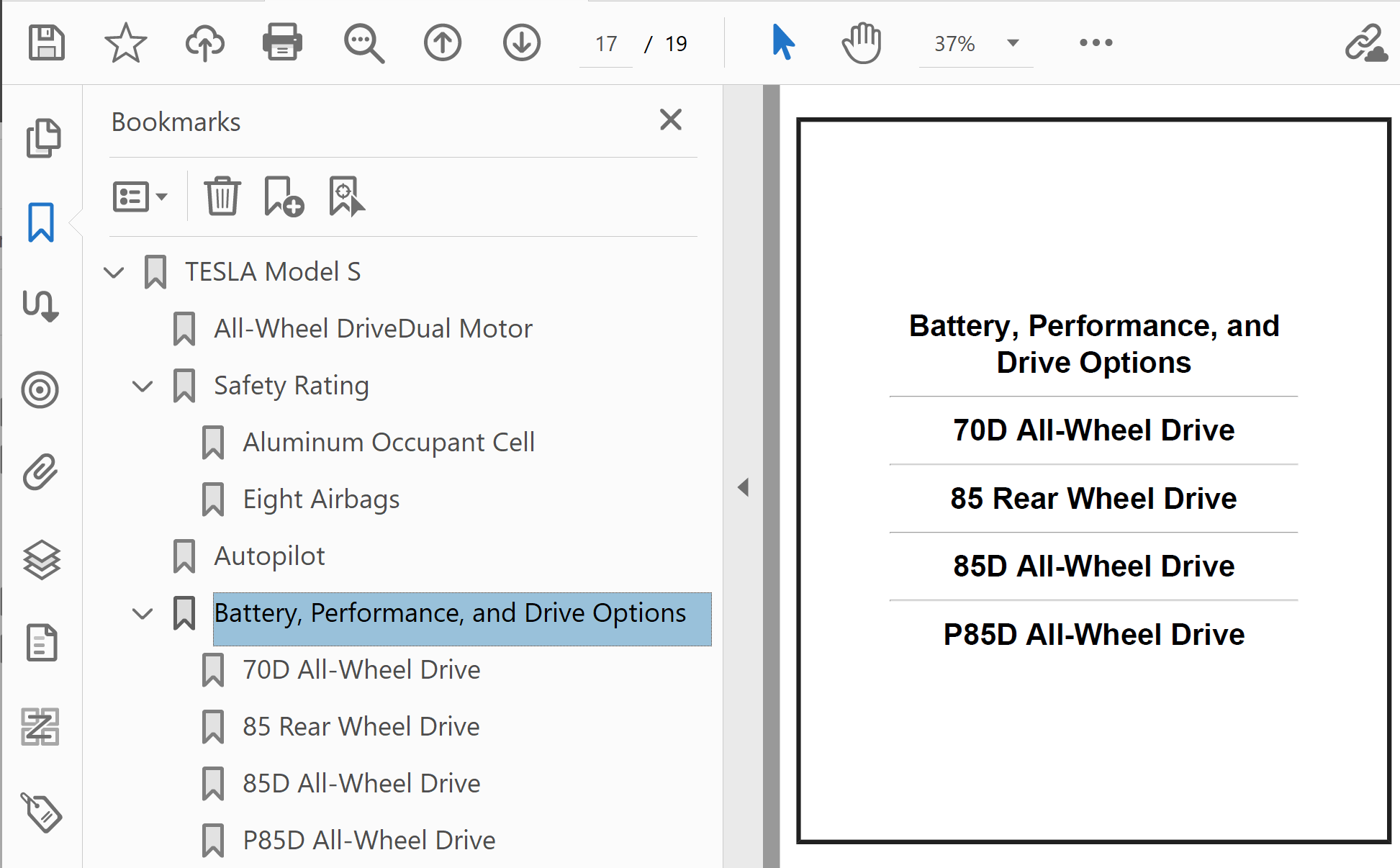Screen dimensions: 1400x868
Task: Collapse the TESLA Model S bookmark
Action: [114, 272]
